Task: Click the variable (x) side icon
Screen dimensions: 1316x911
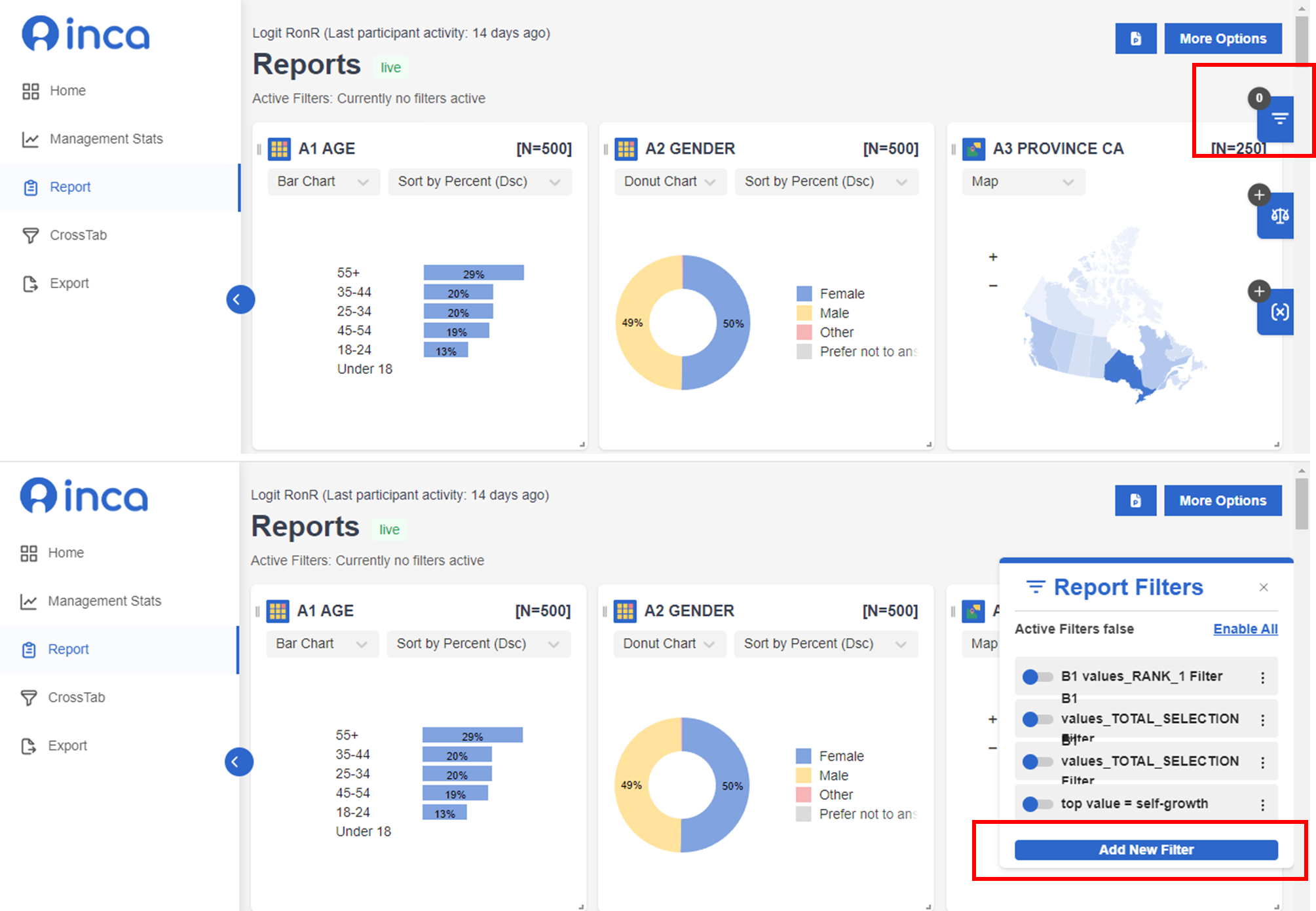Action: pos(1279,312)
